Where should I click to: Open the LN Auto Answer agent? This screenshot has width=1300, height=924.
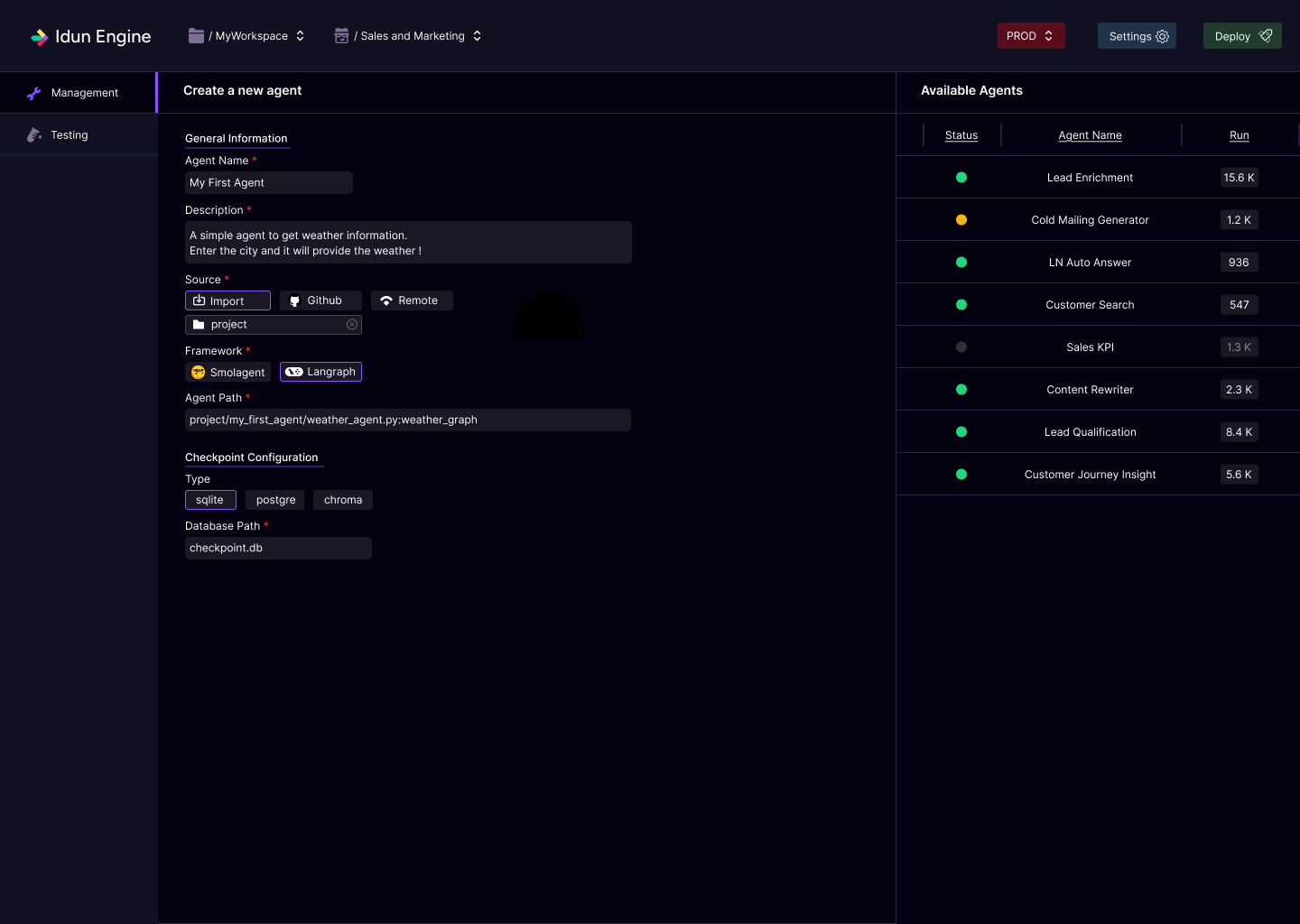[1091, 263]
